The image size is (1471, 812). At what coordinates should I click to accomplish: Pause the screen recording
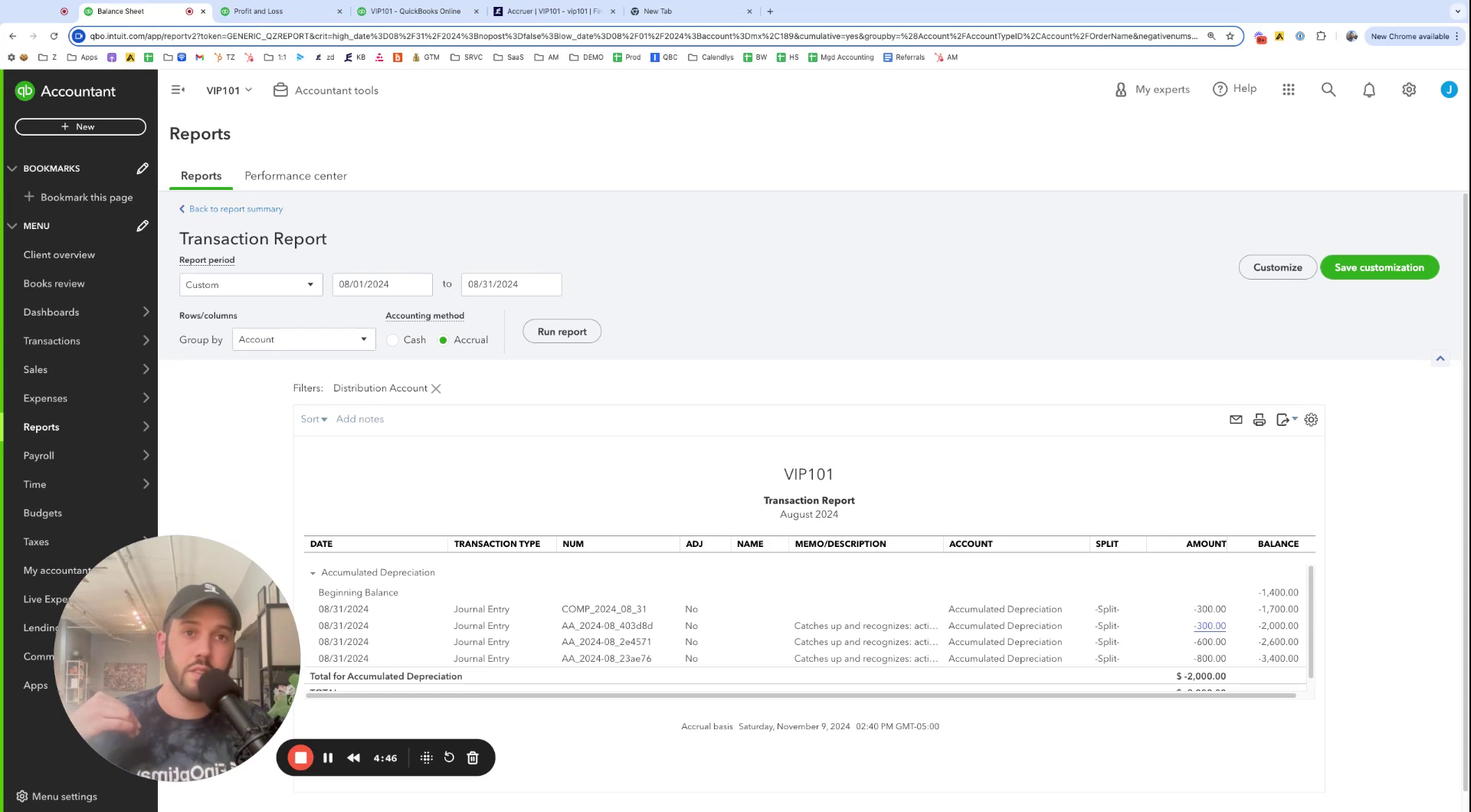(x=328, y=758)
